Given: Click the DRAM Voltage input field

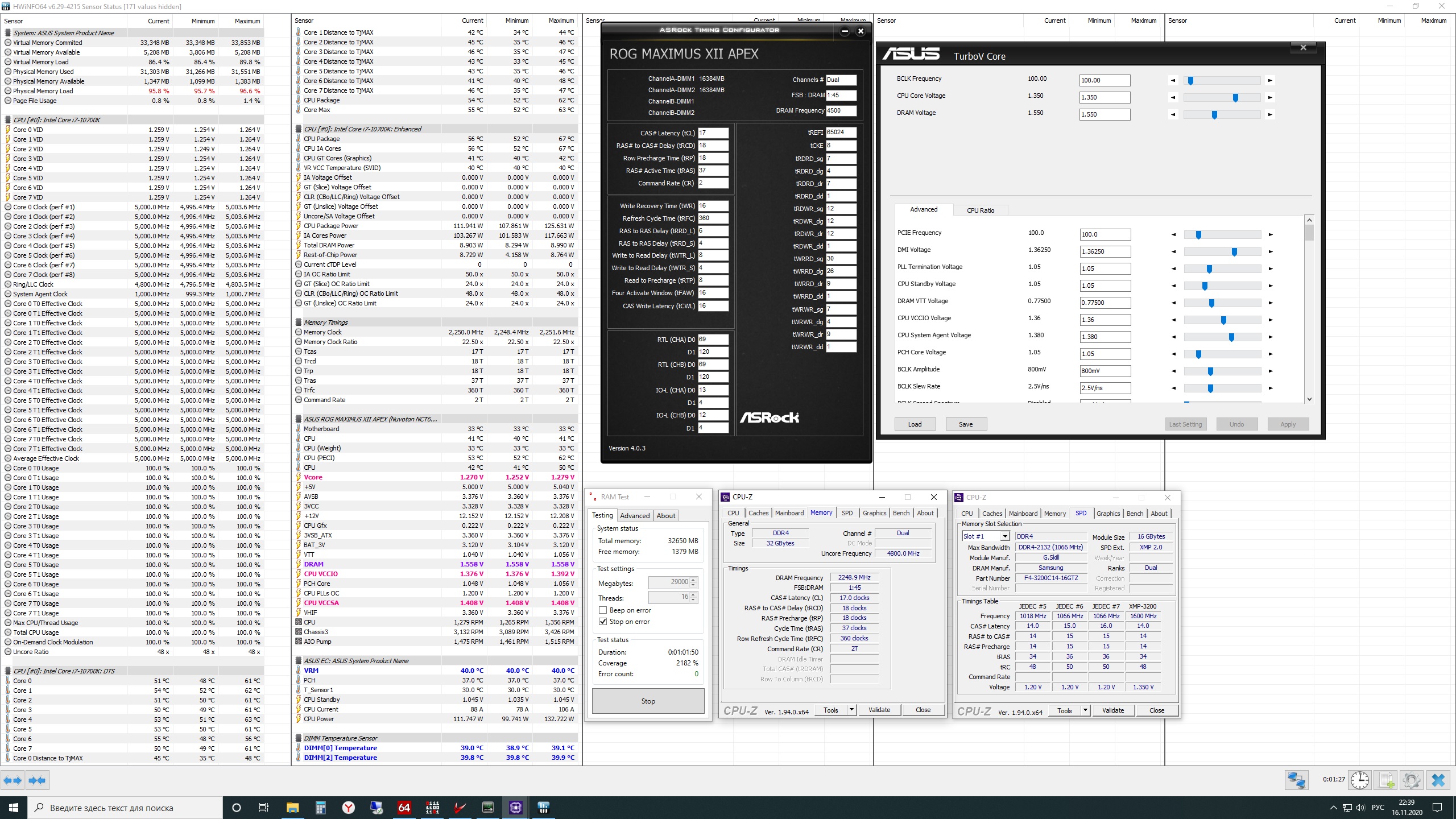Looking at the screenshot, I should [1104, 114].
